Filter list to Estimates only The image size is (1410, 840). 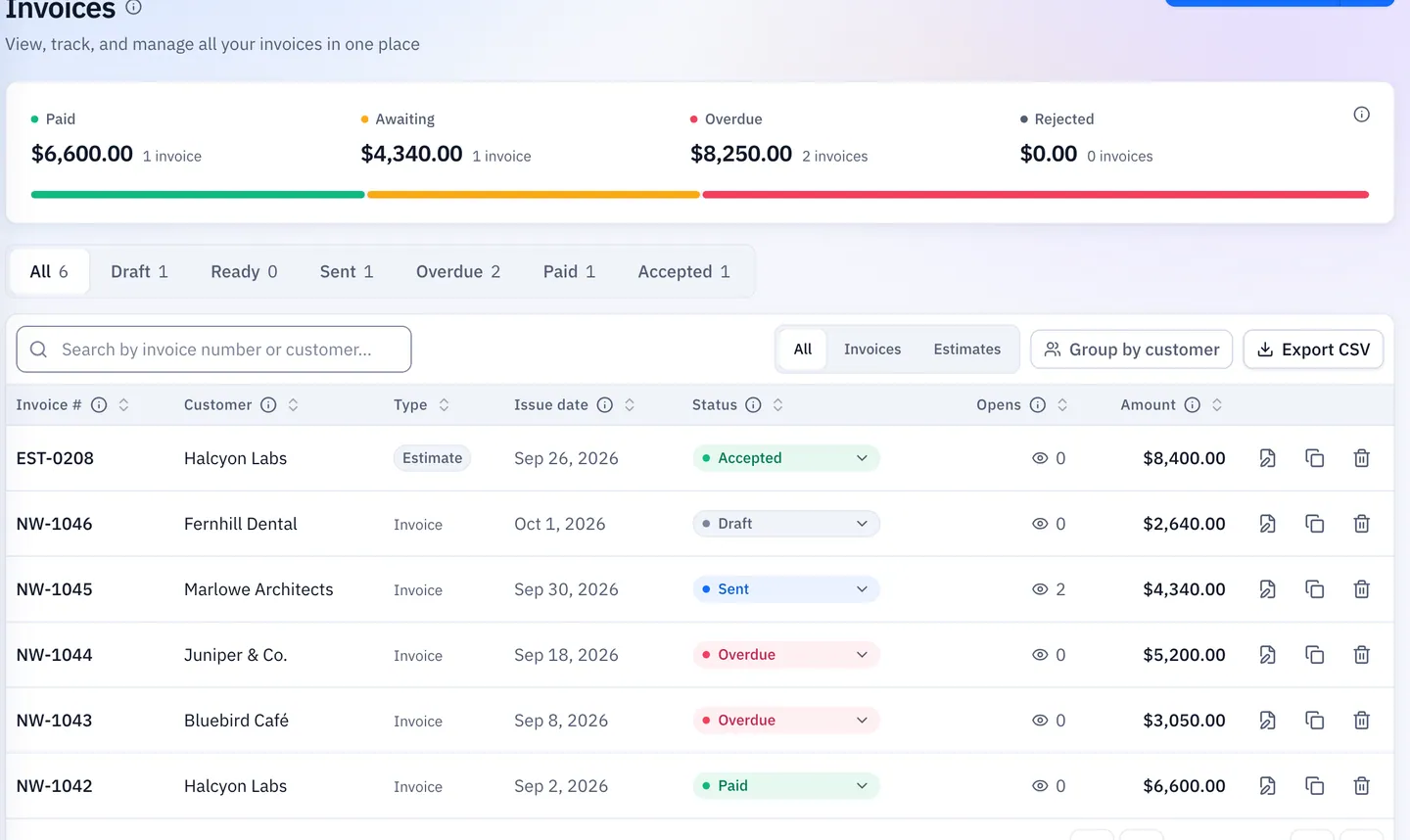(967, 350)
